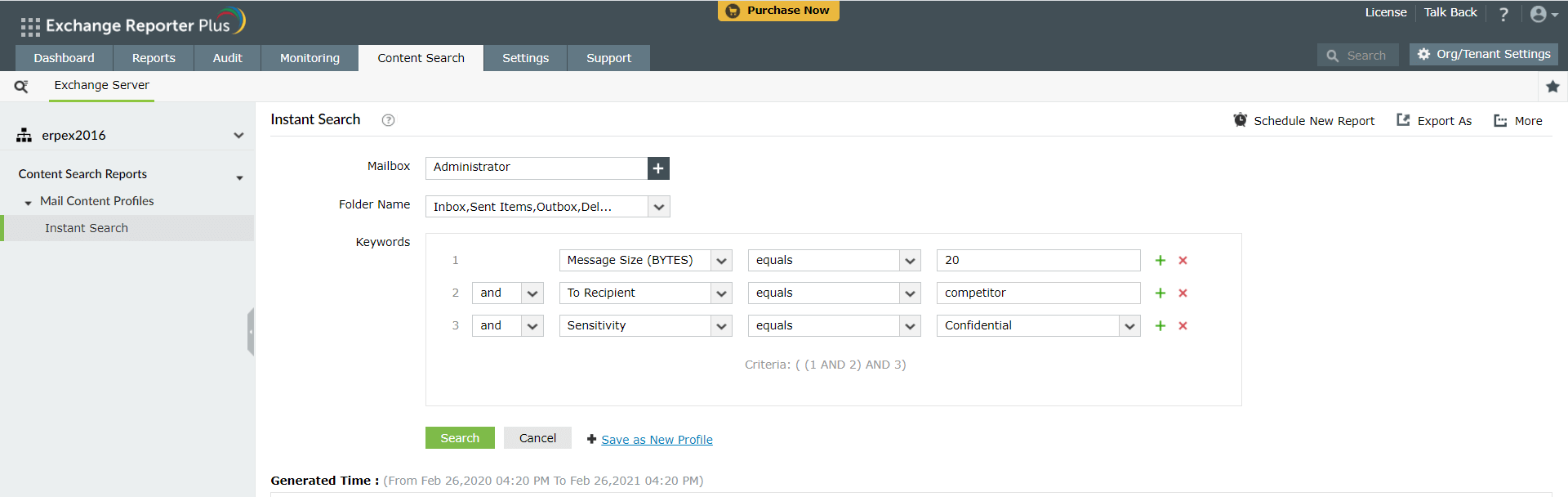Open the Monitoring tab

click(310, 58)
